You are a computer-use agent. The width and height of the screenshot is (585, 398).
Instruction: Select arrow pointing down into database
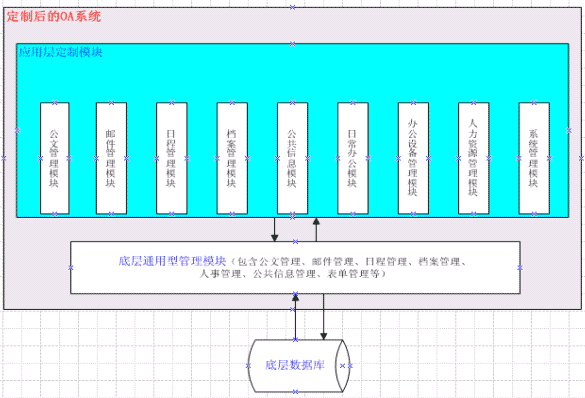tap(323, 317)
